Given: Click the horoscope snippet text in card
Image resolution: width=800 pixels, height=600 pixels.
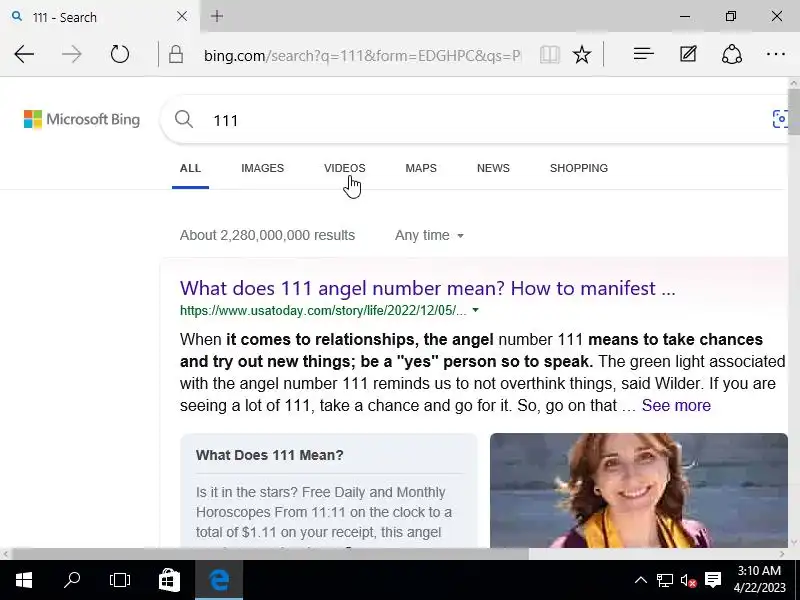Looking at the screenshot, I should [323, 512].
